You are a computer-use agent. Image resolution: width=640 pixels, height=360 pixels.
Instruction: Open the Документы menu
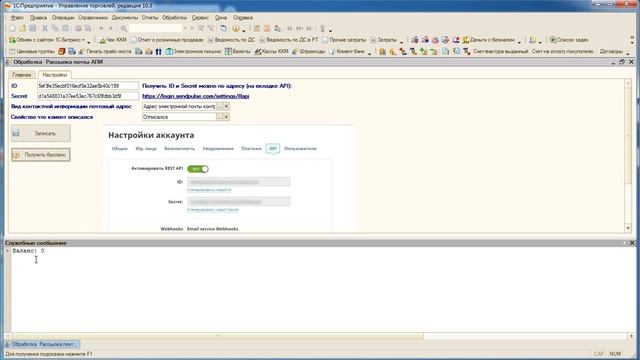[x=125, y=18]
